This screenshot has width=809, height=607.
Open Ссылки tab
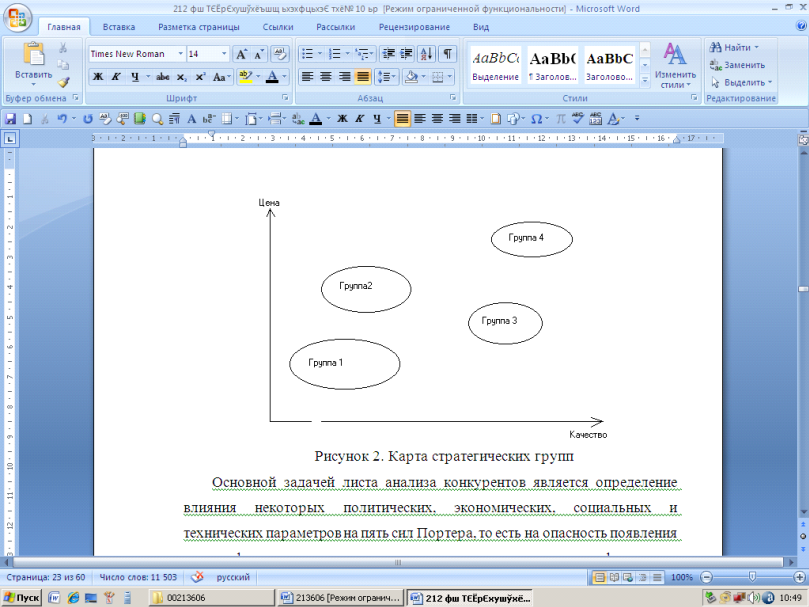pyautogui.click(x=278, y=27)
